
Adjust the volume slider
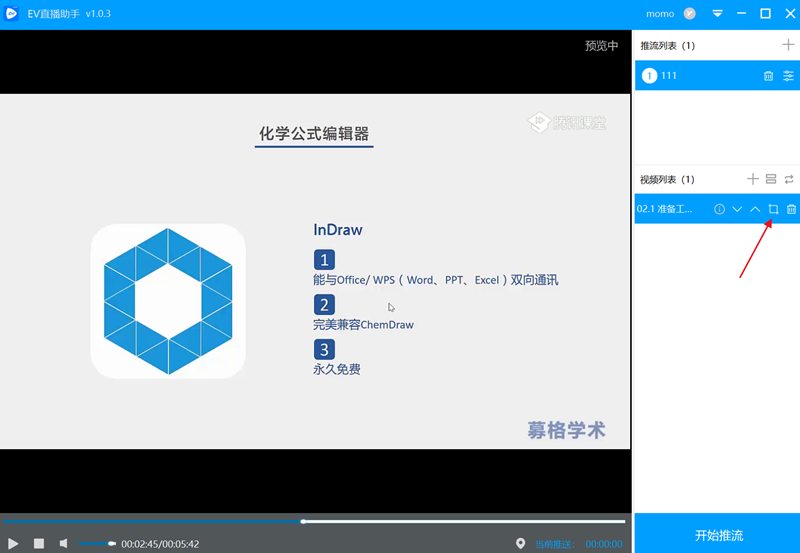(x=97, y=544)
